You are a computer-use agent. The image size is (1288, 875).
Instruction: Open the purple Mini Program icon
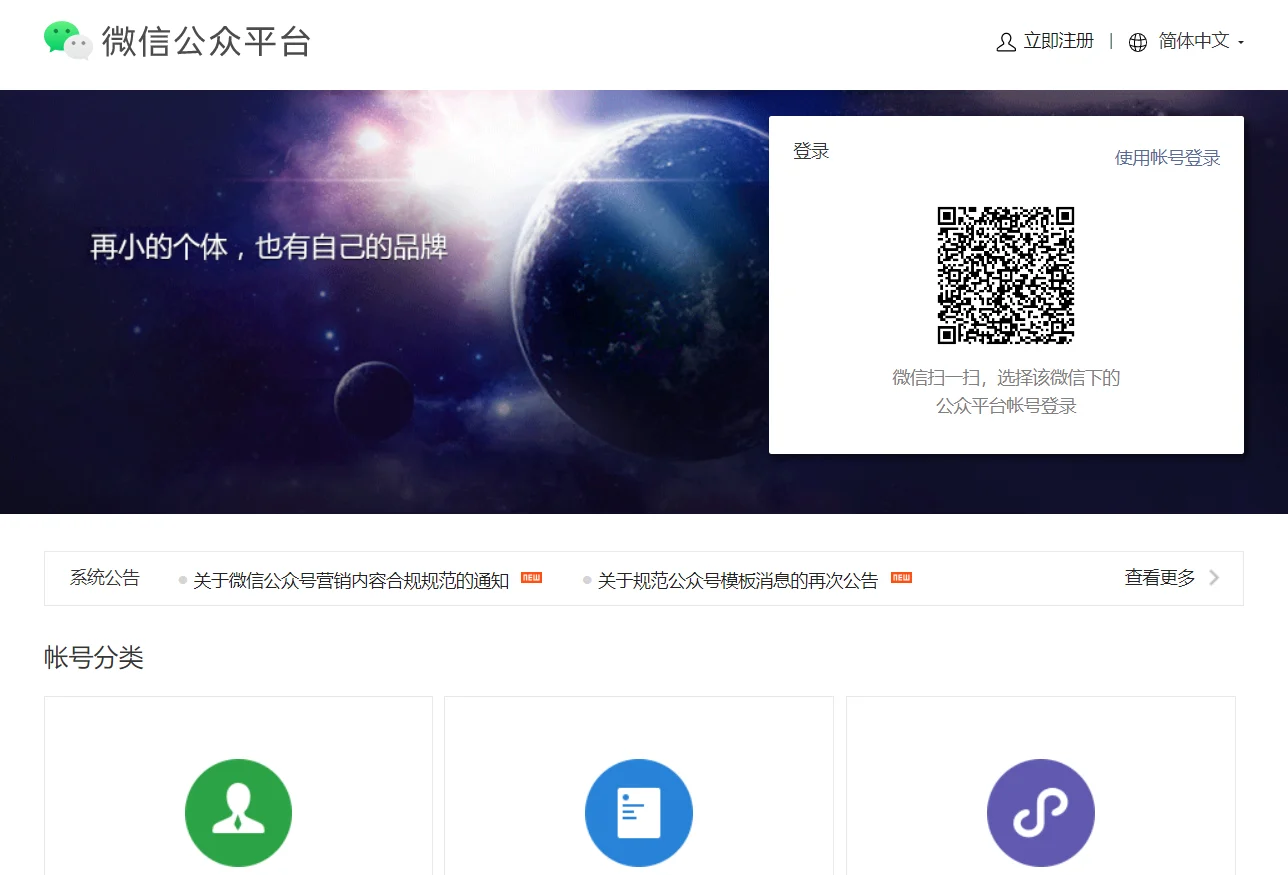tap(1041, 812)
